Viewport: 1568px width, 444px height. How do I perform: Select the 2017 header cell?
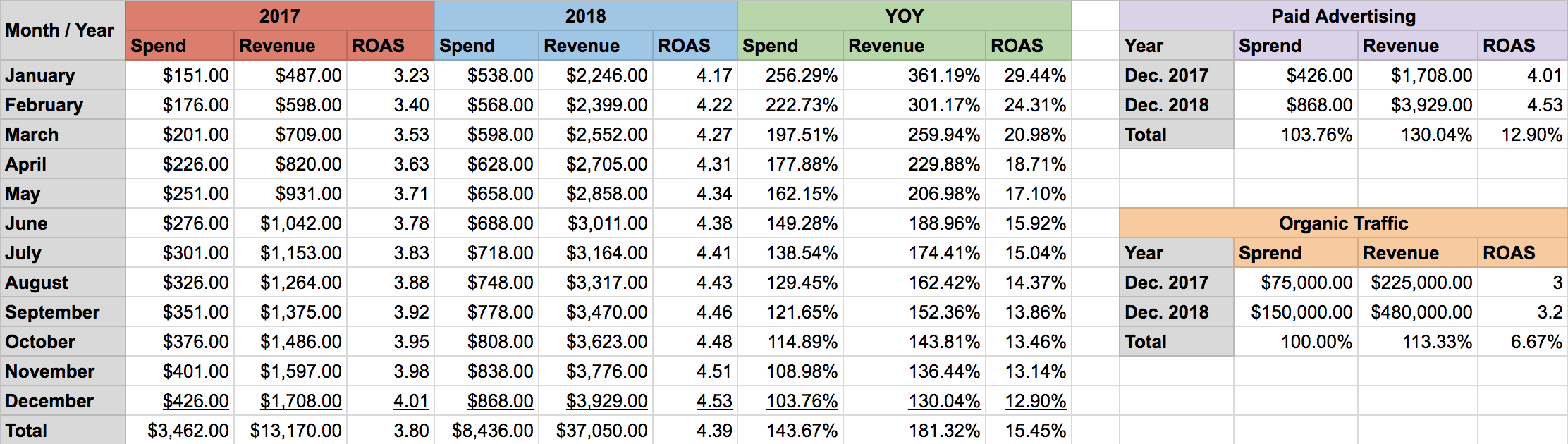pyautogui.click(x=279, y=16)
